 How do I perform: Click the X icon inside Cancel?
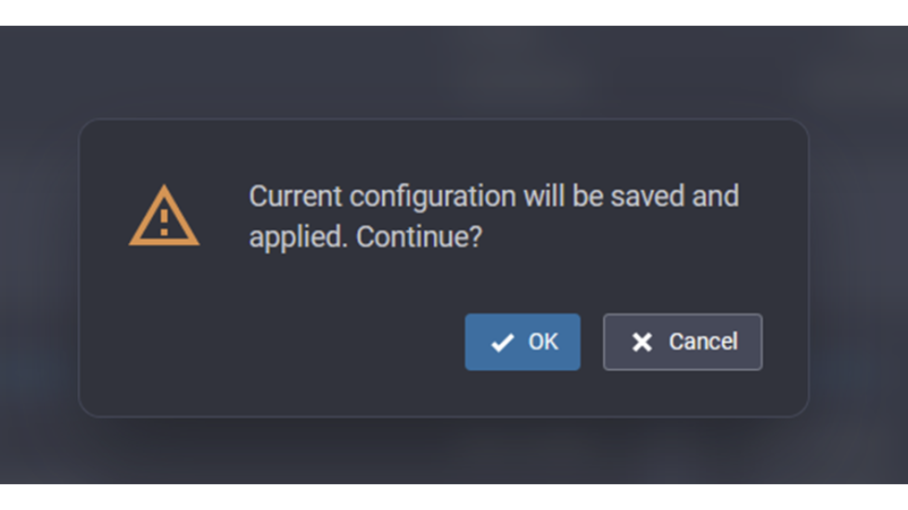[642, 342]
